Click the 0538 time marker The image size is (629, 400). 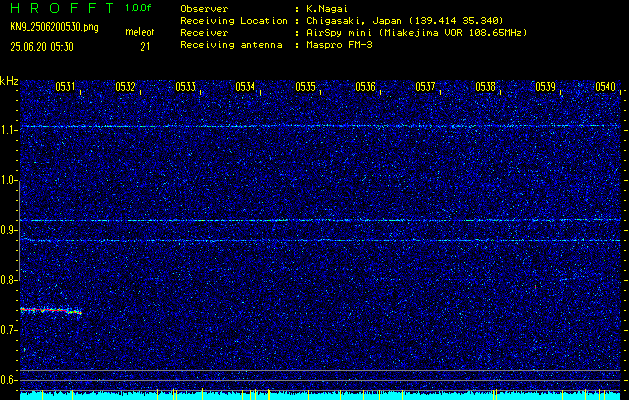point(485,87)
